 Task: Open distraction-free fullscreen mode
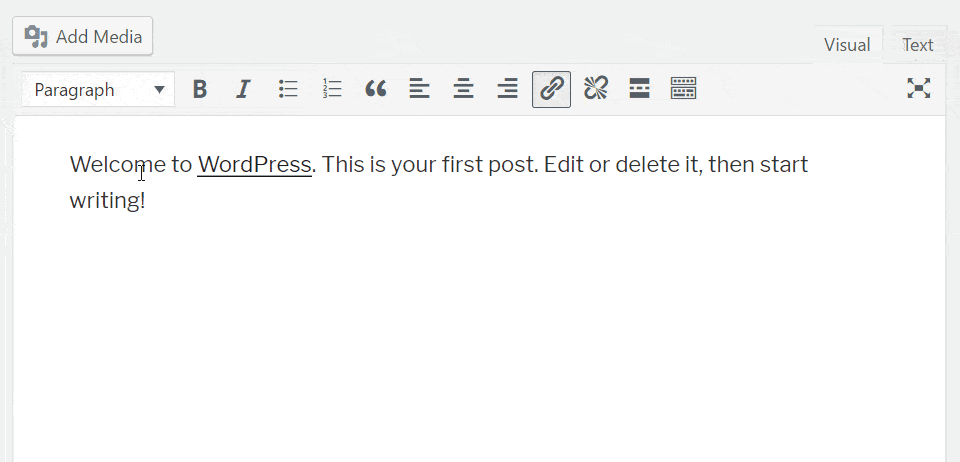[x=918, y=89]
